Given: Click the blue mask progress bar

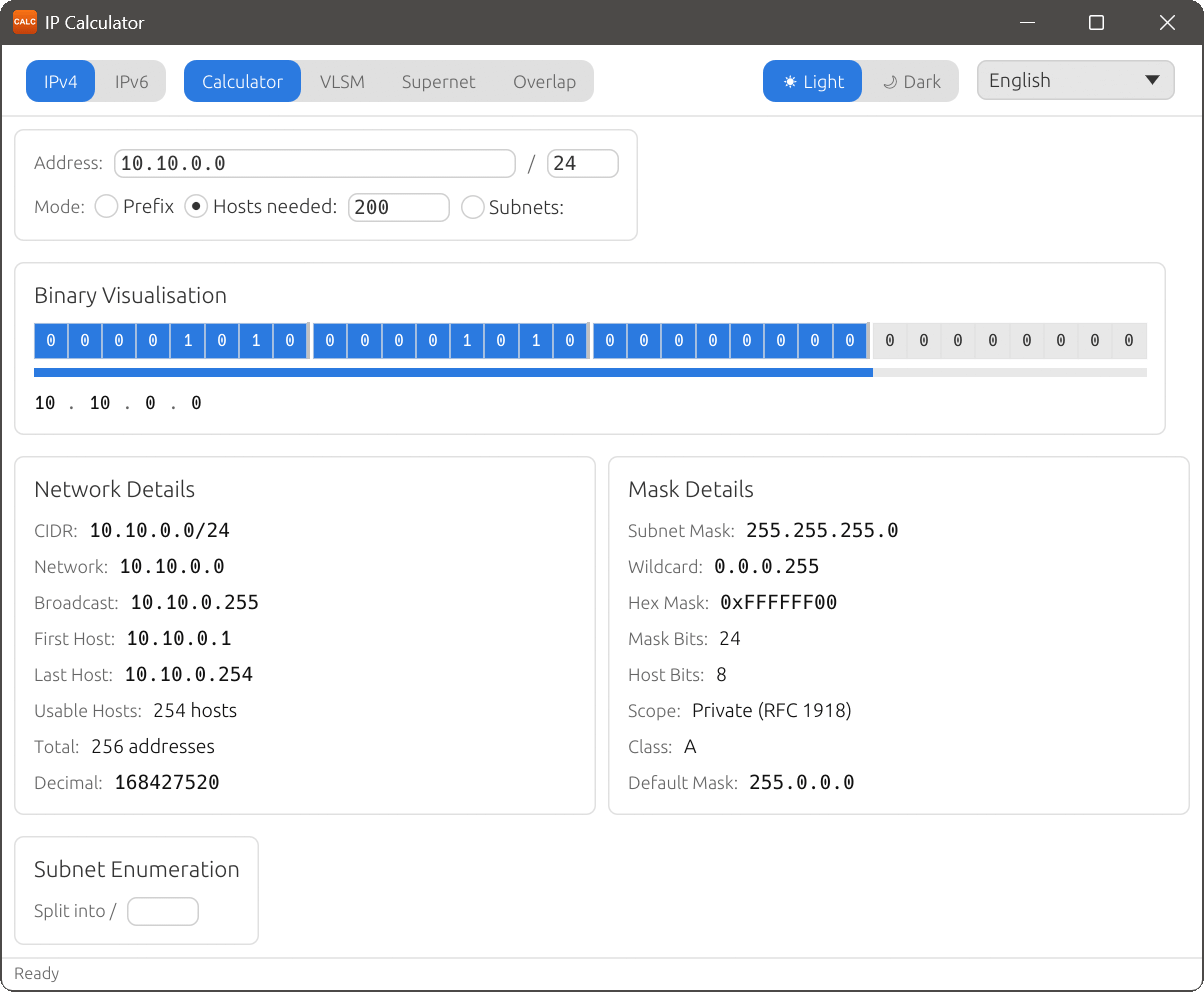Looking at the screenshot, I should tap(450, 372).
